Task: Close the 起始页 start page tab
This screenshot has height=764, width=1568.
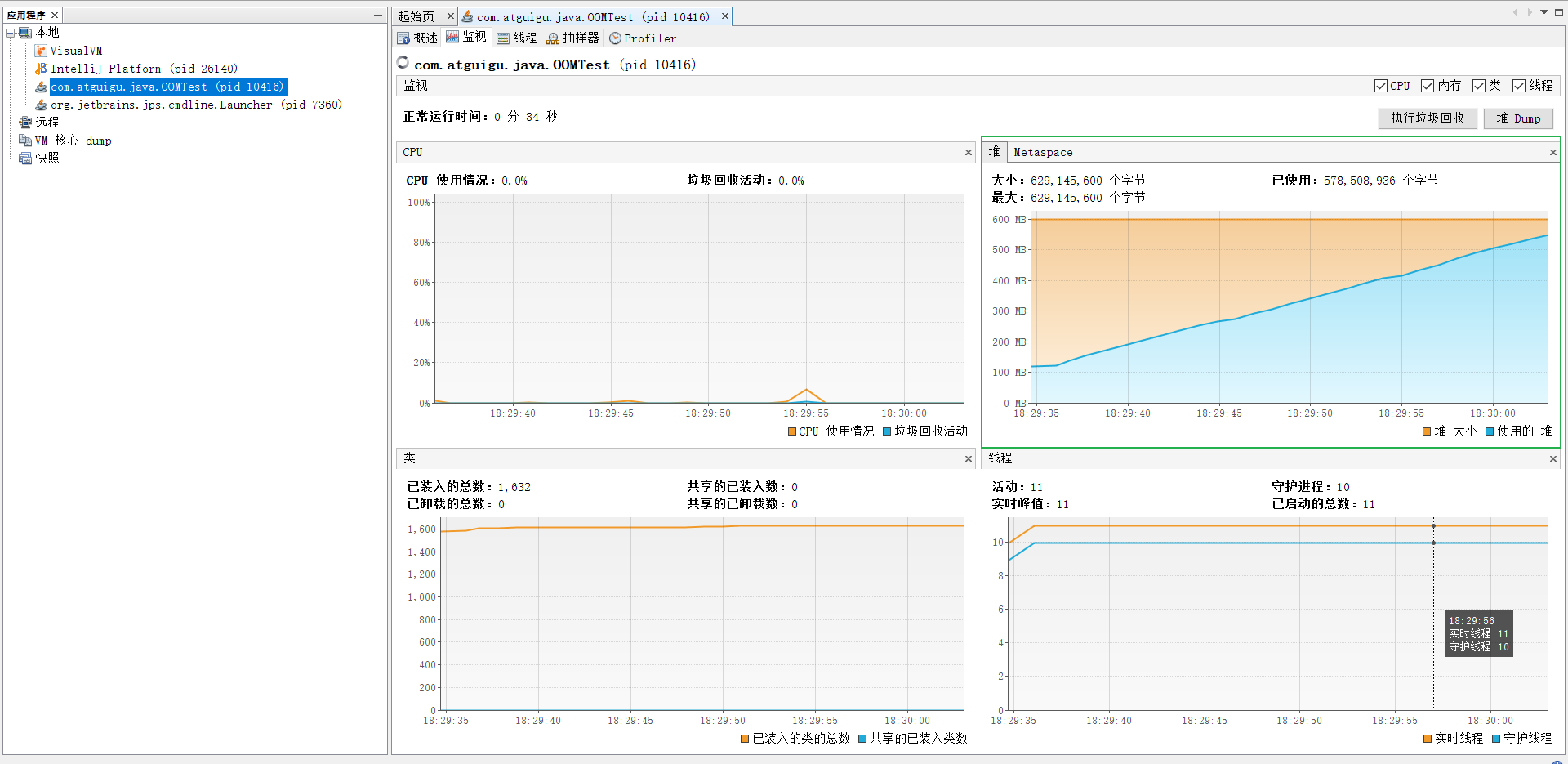Action: pyautogui.click(x=450, y=16)
